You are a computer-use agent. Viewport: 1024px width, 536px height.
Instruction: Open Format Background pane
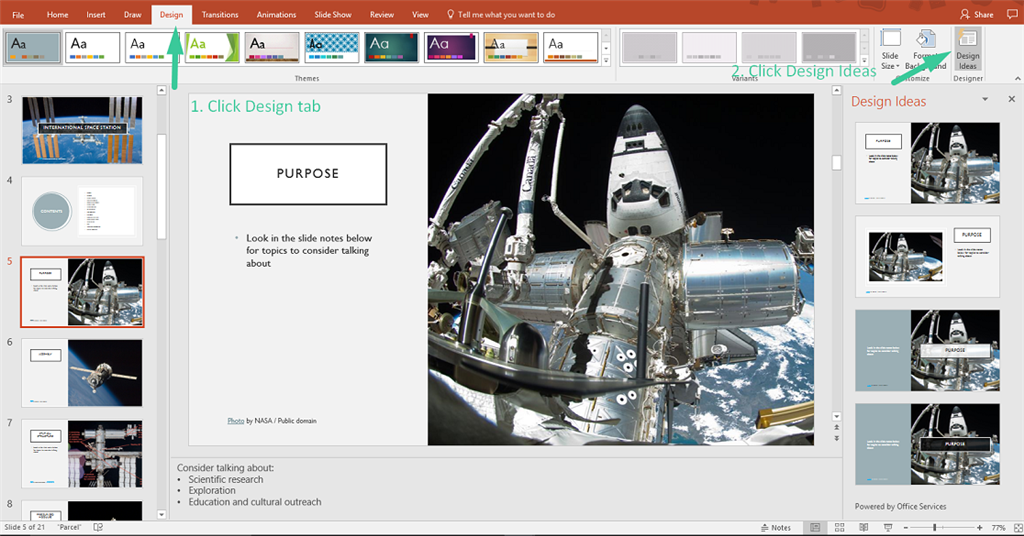coord(925,50)
